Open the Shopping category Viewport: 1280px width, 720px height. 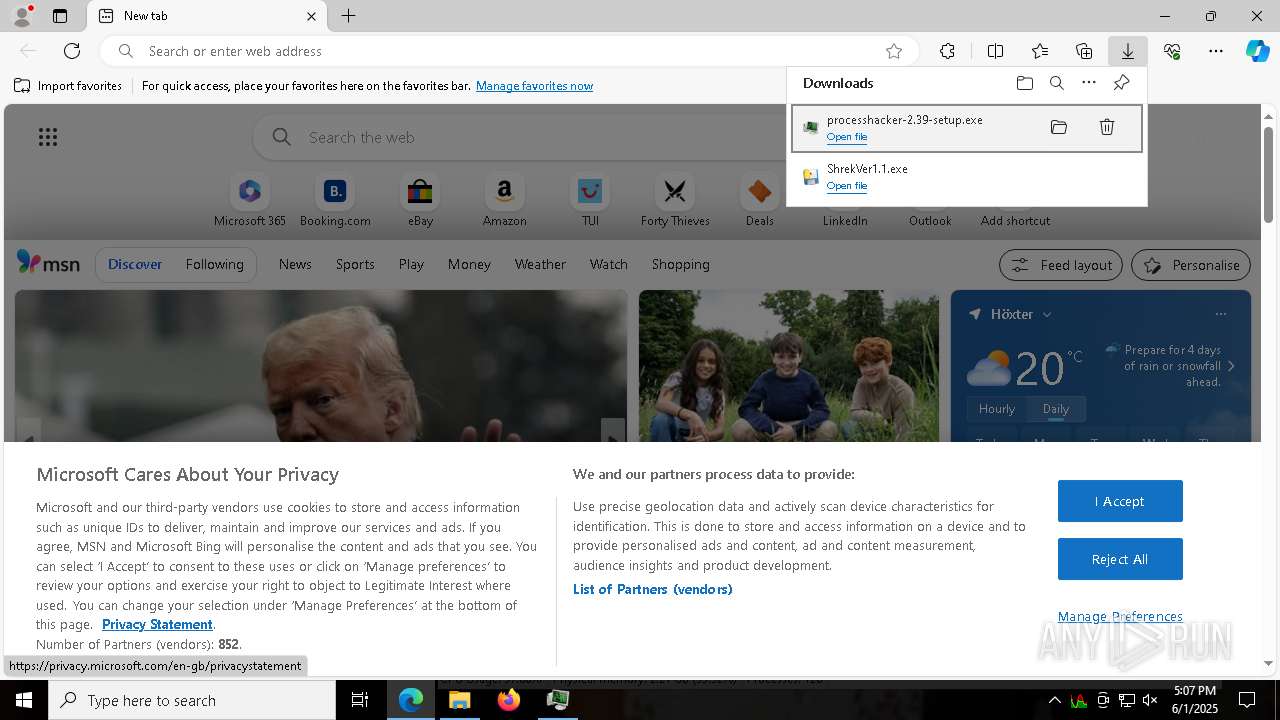click(x=681, y=264)
